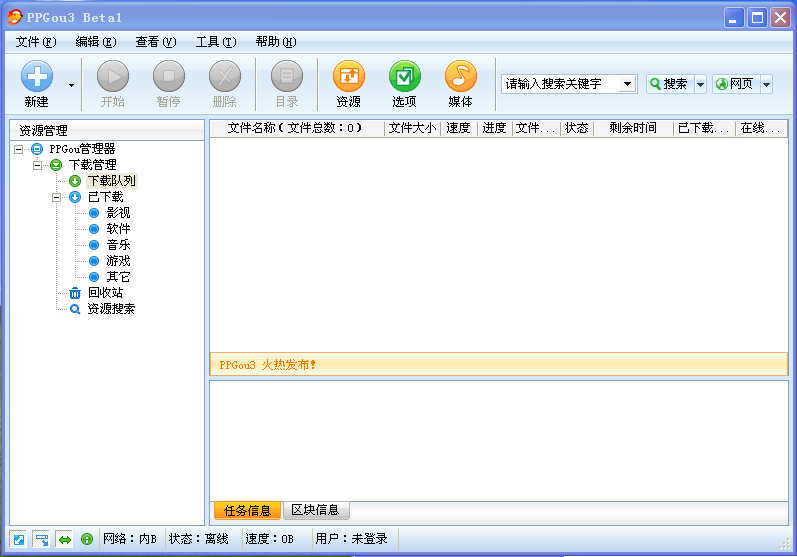The height and width of the screenshot is (557, 797).
Task: Open 回收站 recycle bin item
Action: (x=105, y=292)
